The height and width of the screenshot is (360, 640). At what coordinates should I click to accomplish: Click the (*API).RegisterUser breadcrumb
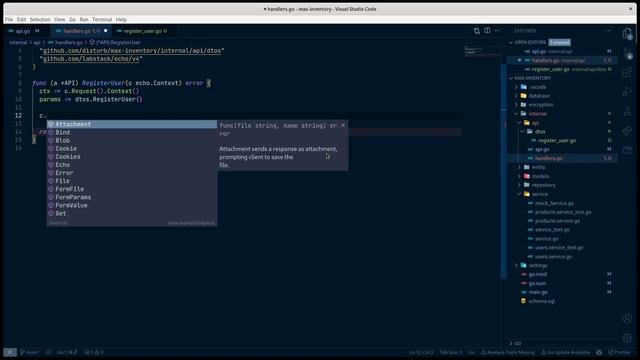pyautogui.click(x=115, y=42)
